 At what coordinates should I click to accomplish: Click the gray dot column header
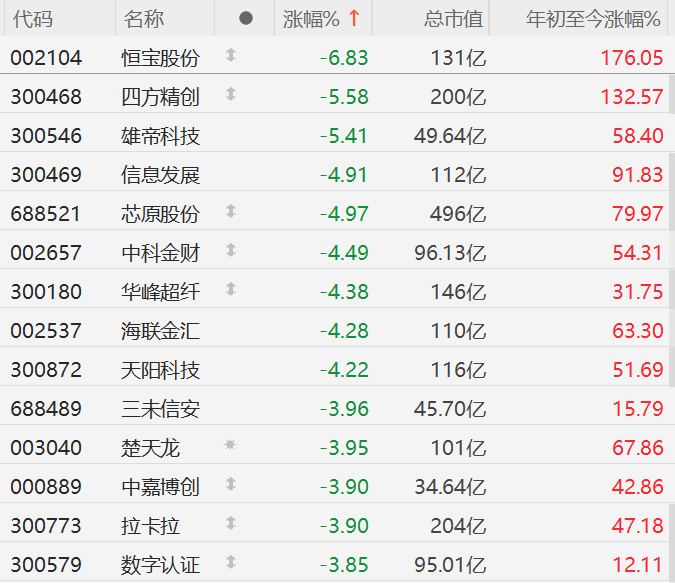246,18
